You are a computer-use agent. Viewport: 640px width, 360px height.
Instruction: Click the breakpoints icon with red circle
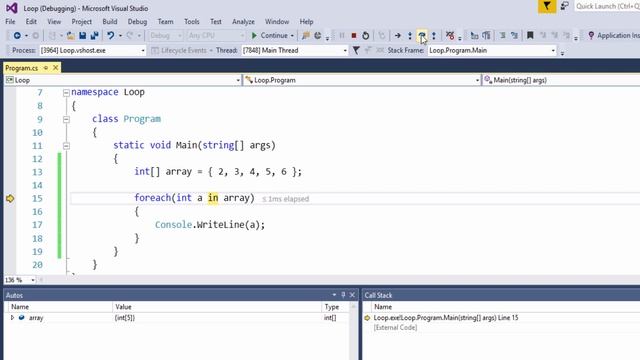click(450, 36)
